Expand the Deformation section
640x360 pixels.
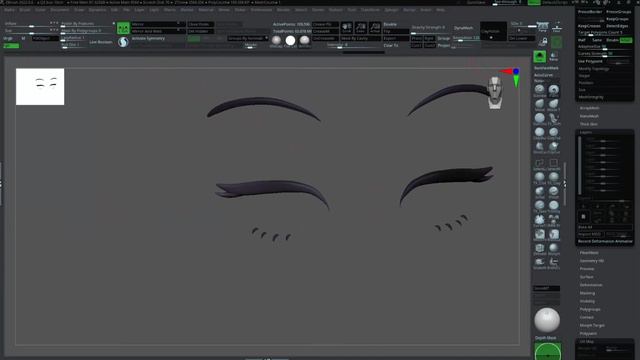pos(591,285)
